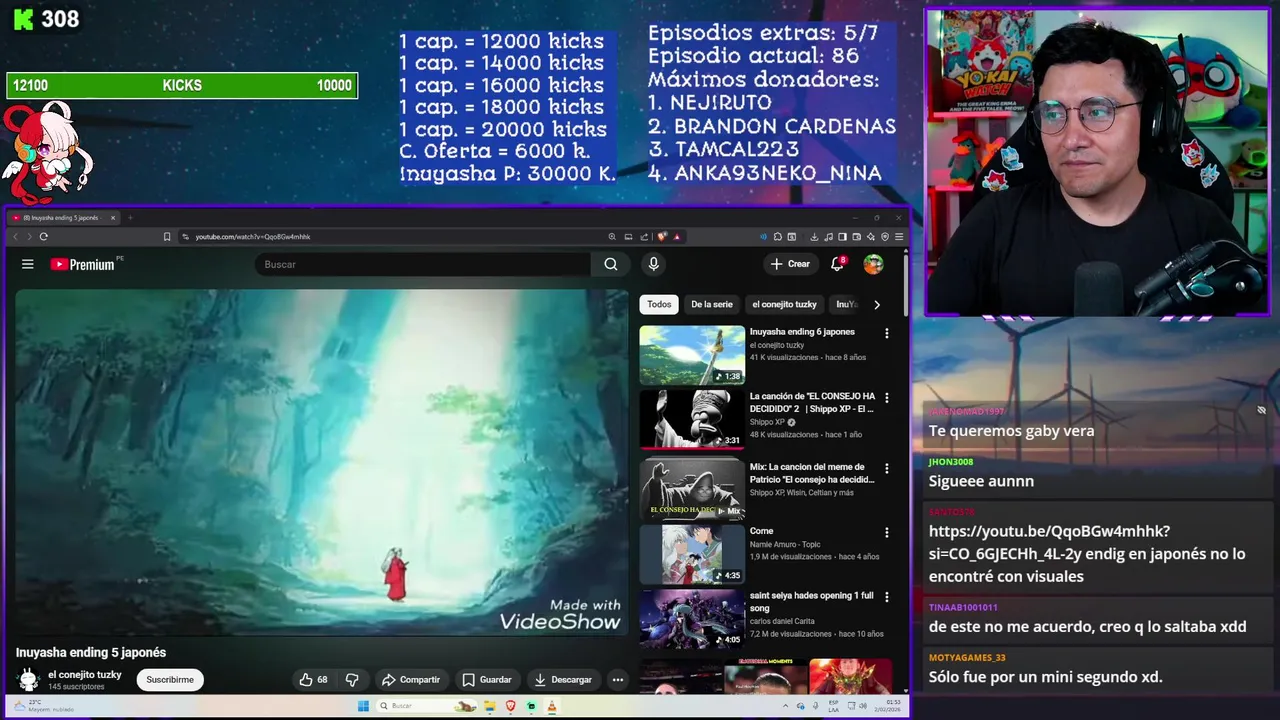Select the Todos filter chip
Image resolution: width=1280 pixels, height=720 pixels.
pyautogui.click(x=659, y=304)
